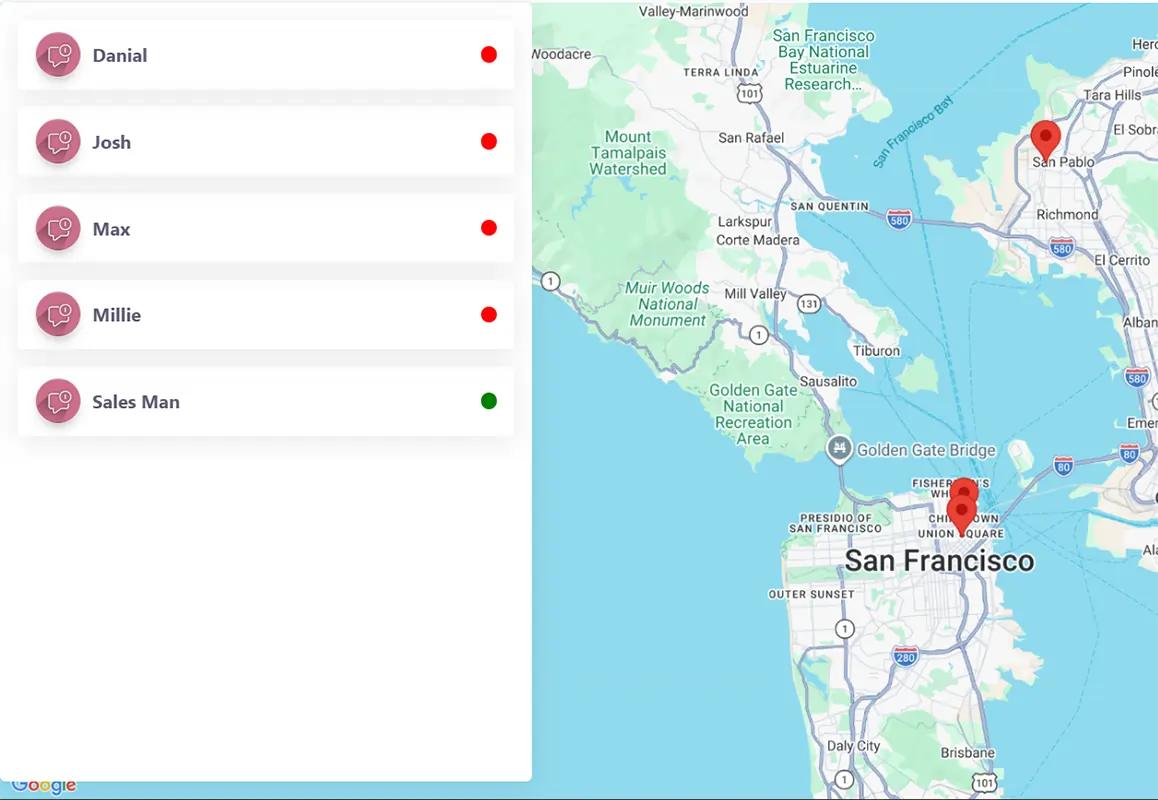Click the Tiburon map label

tap(877, 351)
